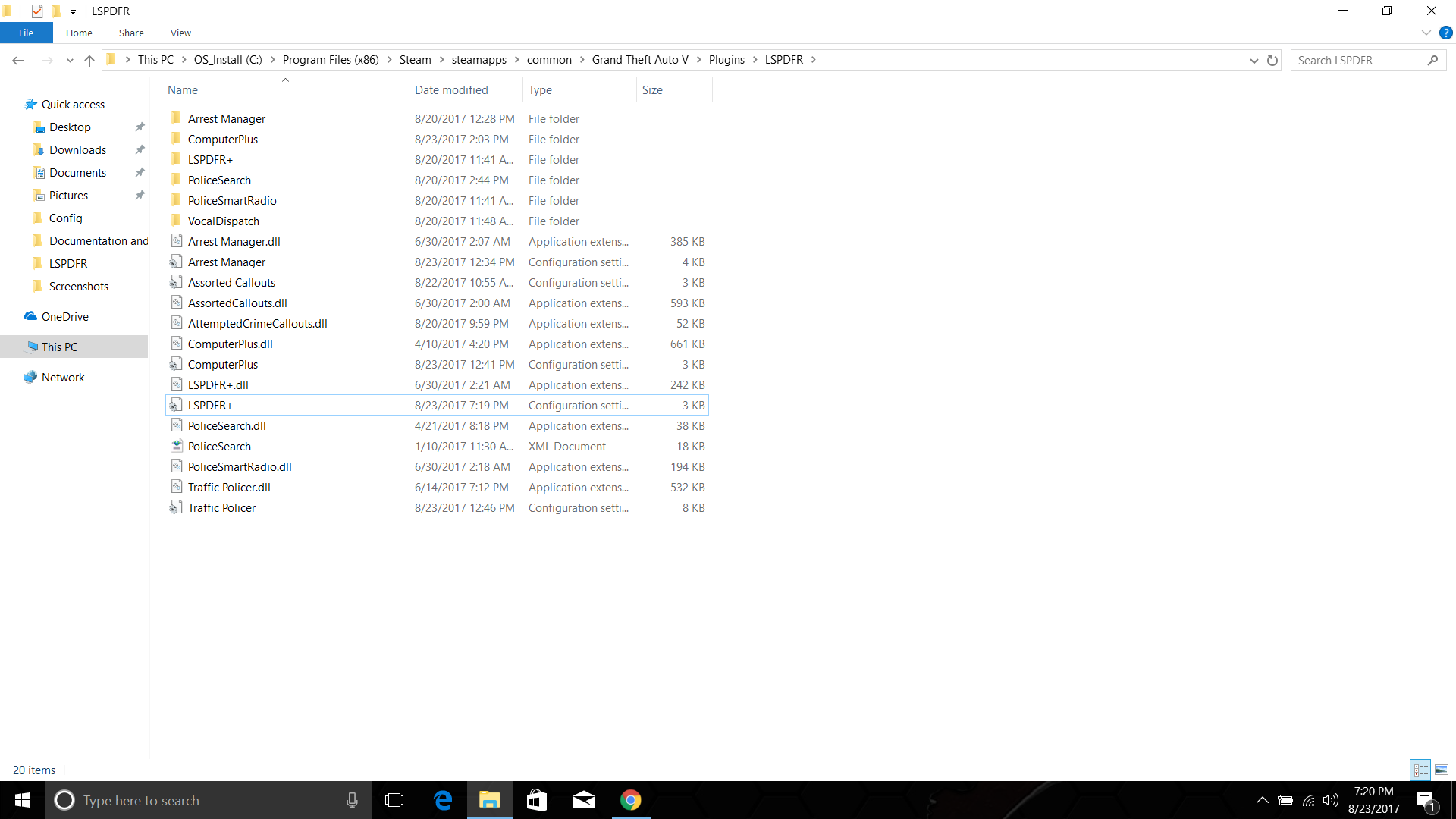Open Google Chrome from taskbar

[630, 800]
